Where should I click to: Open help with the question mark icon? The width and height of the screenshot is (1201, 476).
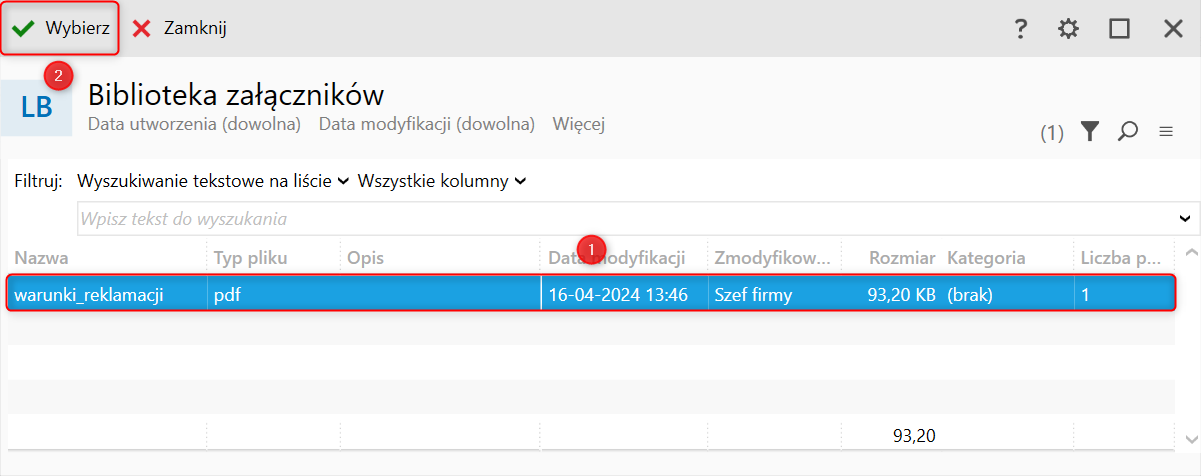1020,29
